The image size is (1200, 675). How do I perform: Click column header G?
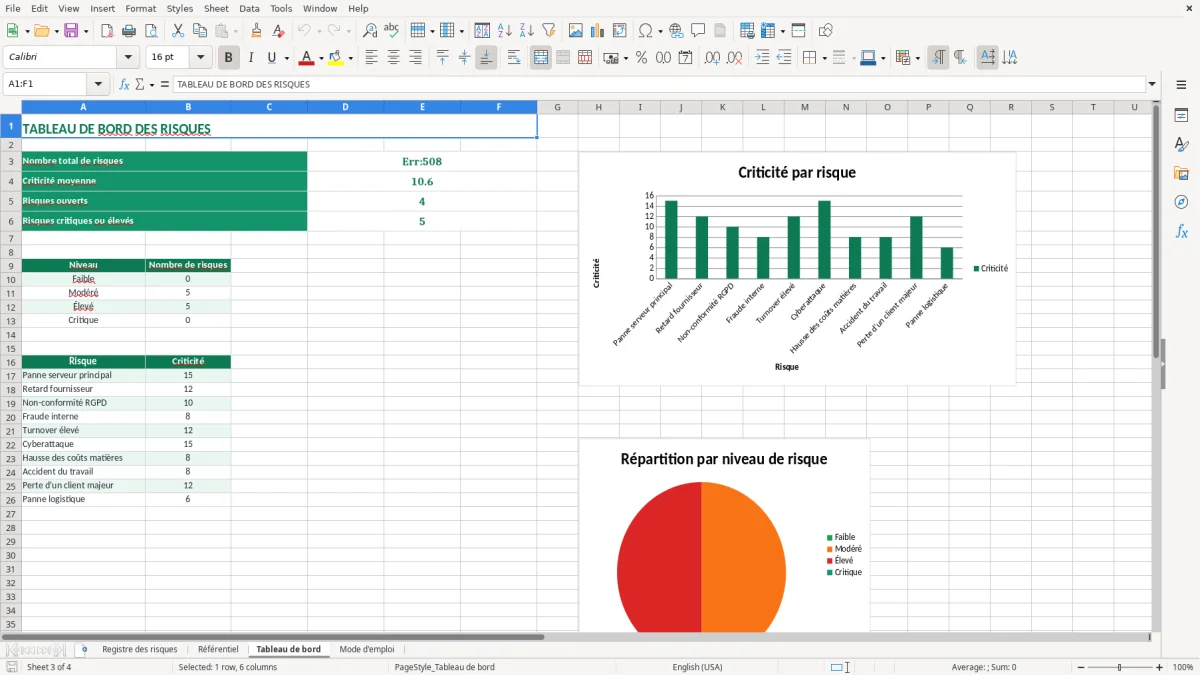557,107
